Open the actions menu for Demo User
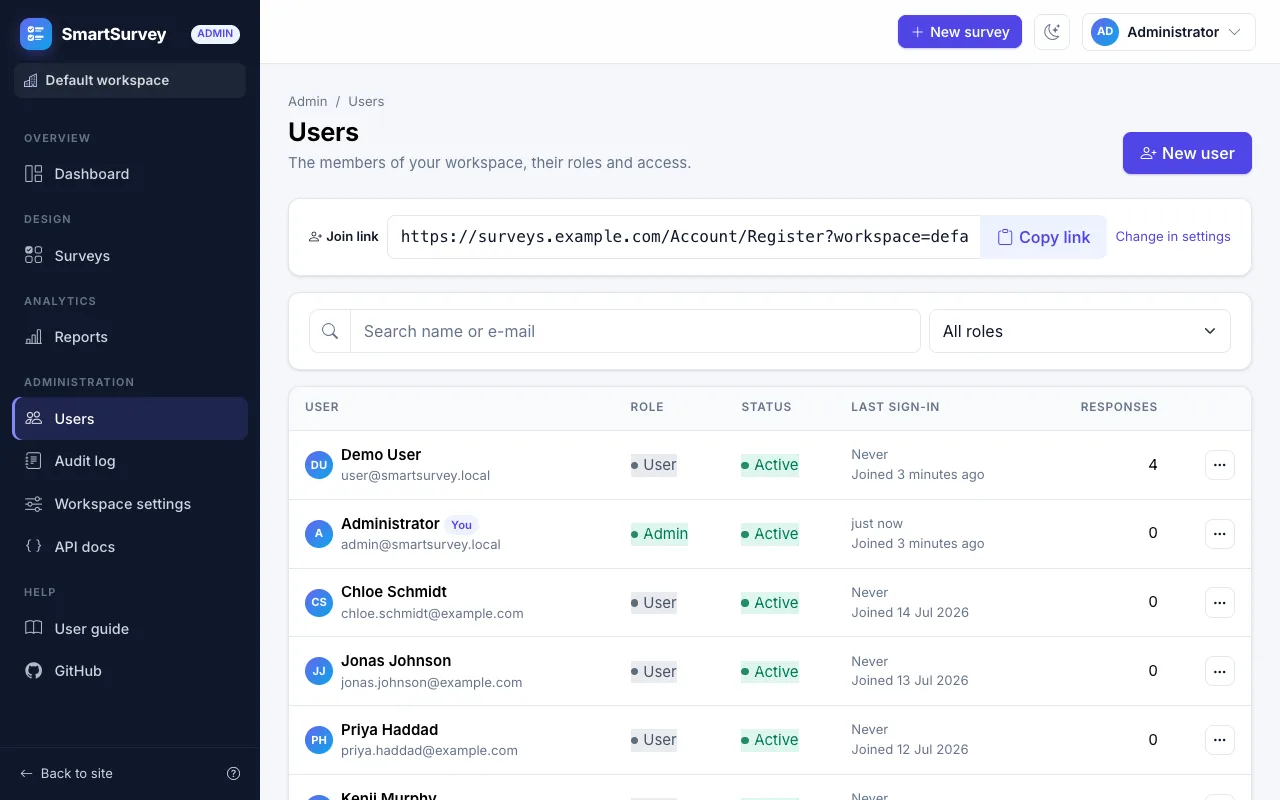Image resolution: width=1280 pixels, height=800 pixels. 1219,465
